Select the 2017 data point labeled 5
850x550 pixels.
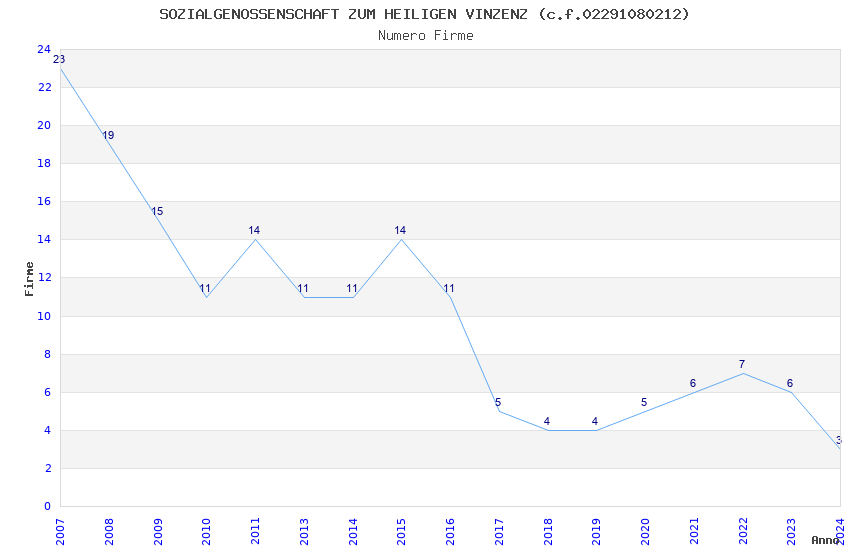pyautogui.click(x=498, y=402)
